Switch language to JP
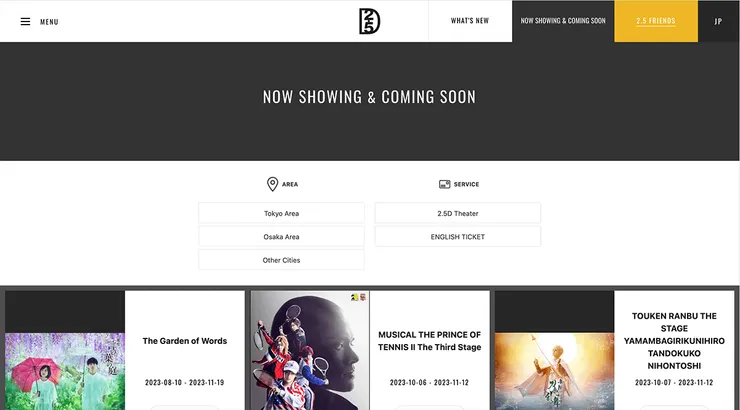 (718, 21)
